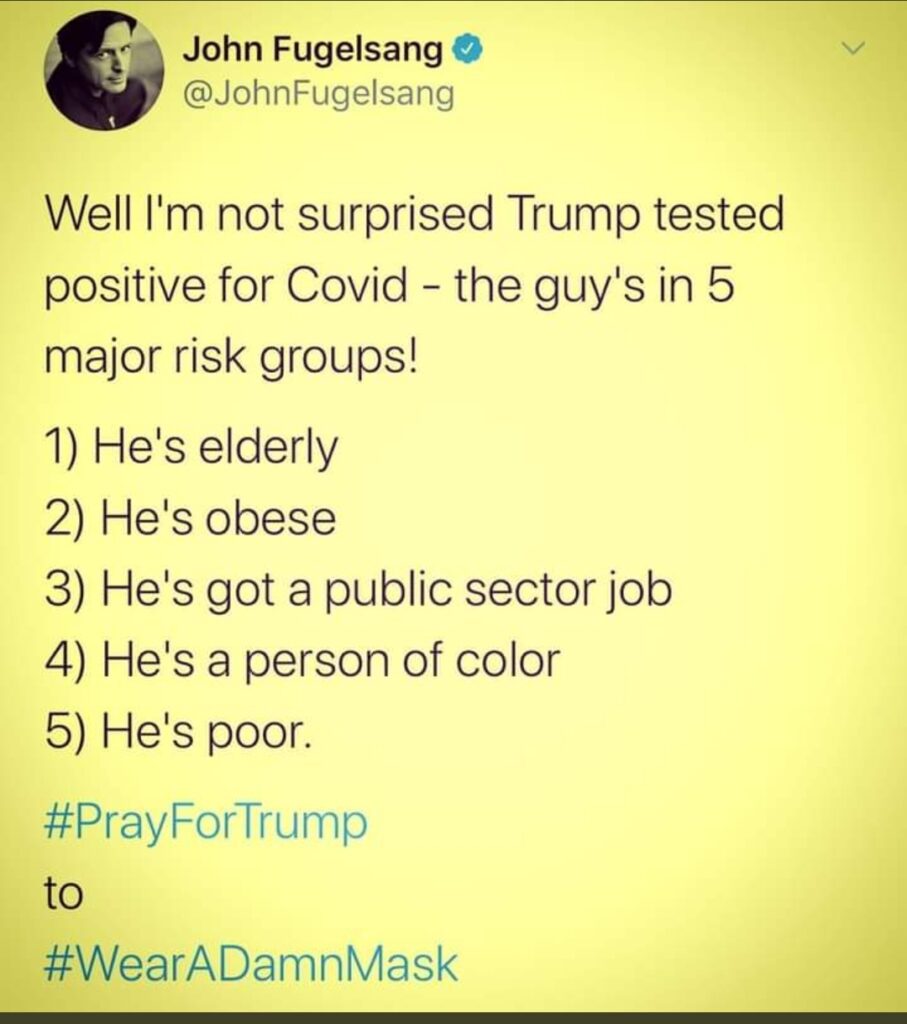Screen dimensions: 907x1024
Task: Open the John Fugelsang display name
Action: click(x=312, y=51)
